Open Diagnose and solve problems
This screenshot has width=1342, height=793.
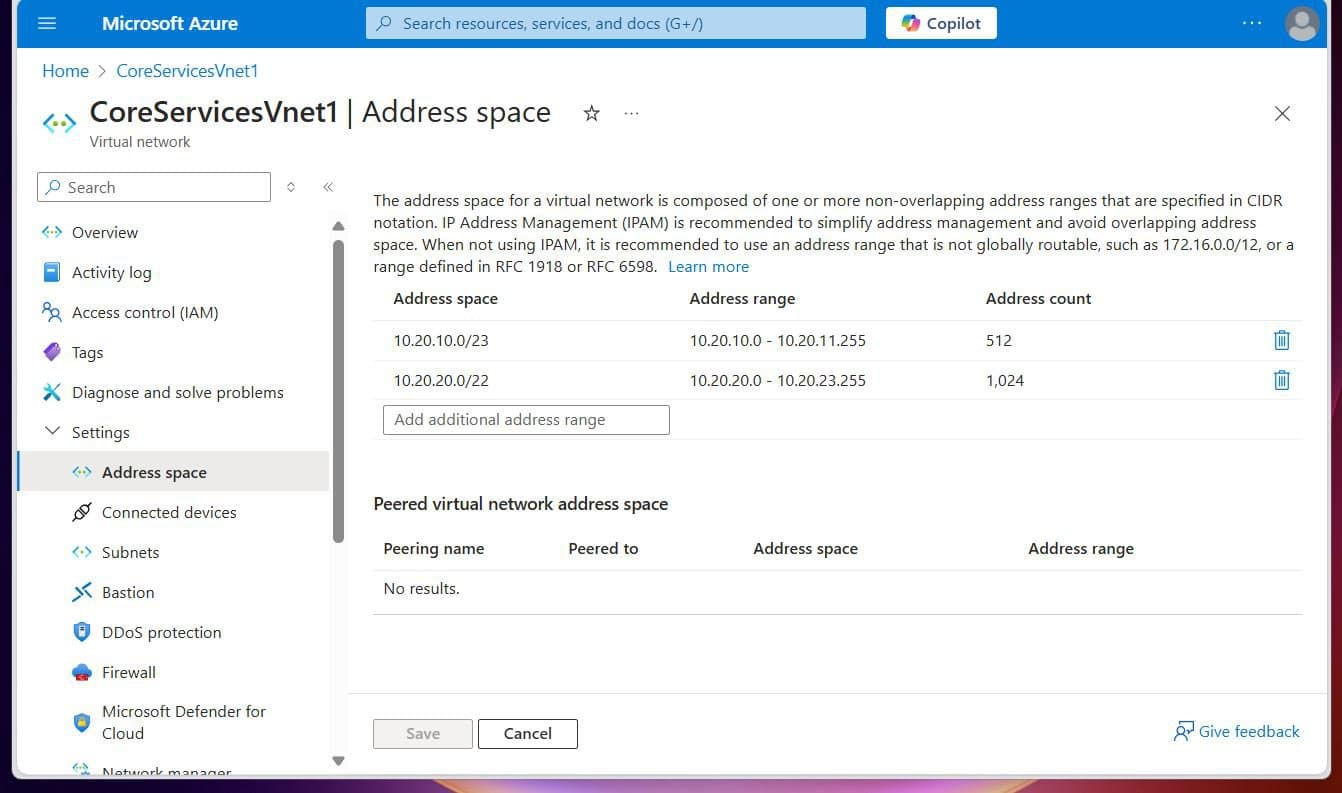click(177, 392)
